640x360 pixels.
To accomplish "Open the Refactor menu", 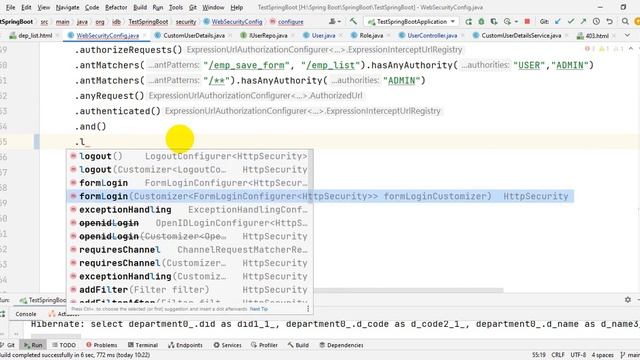I will [x=116, y=7].
